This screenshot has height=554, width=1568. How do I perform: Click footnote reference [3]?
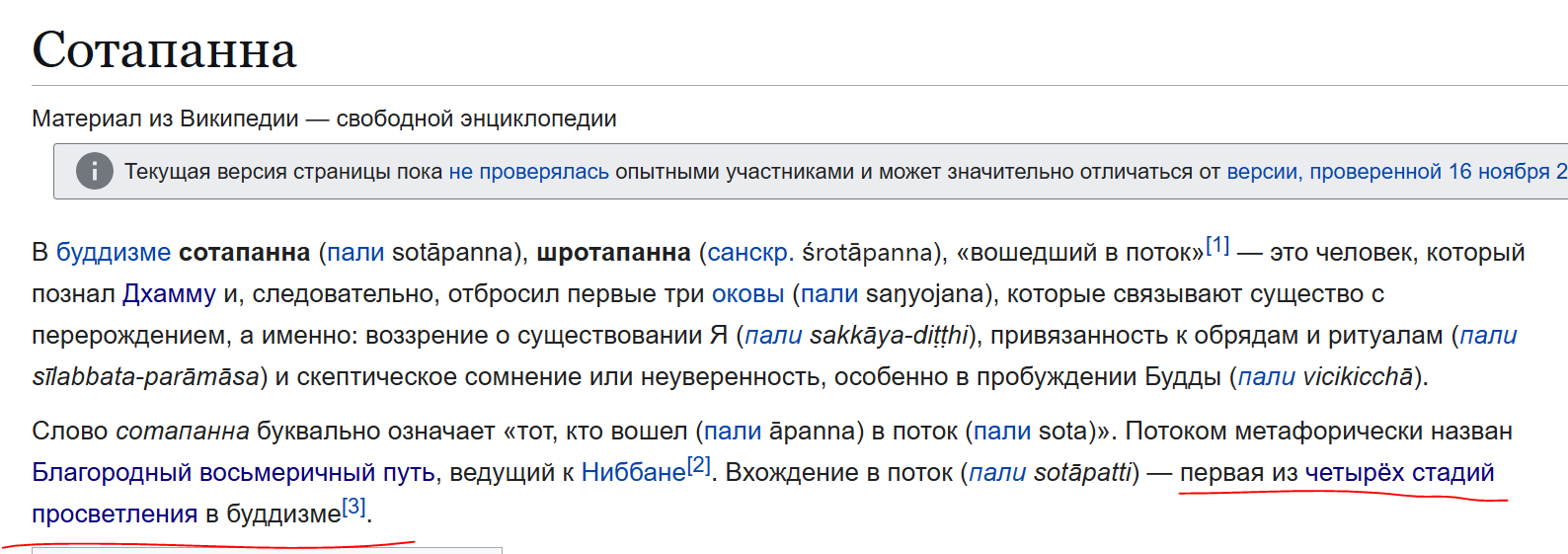353,507
